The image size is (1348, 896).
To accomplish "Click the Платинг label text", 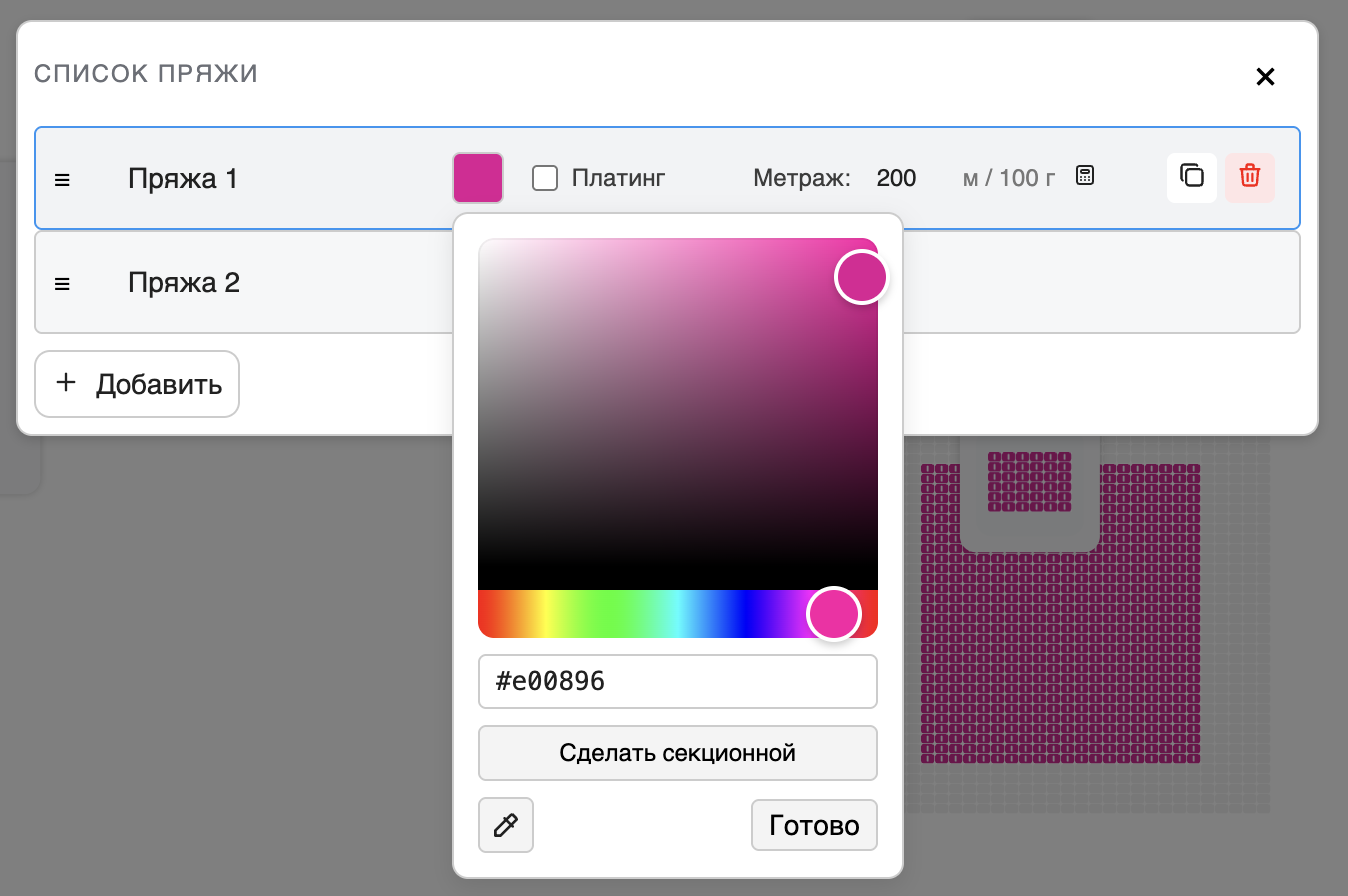I will pyautogui.click(x=618, y=178).
